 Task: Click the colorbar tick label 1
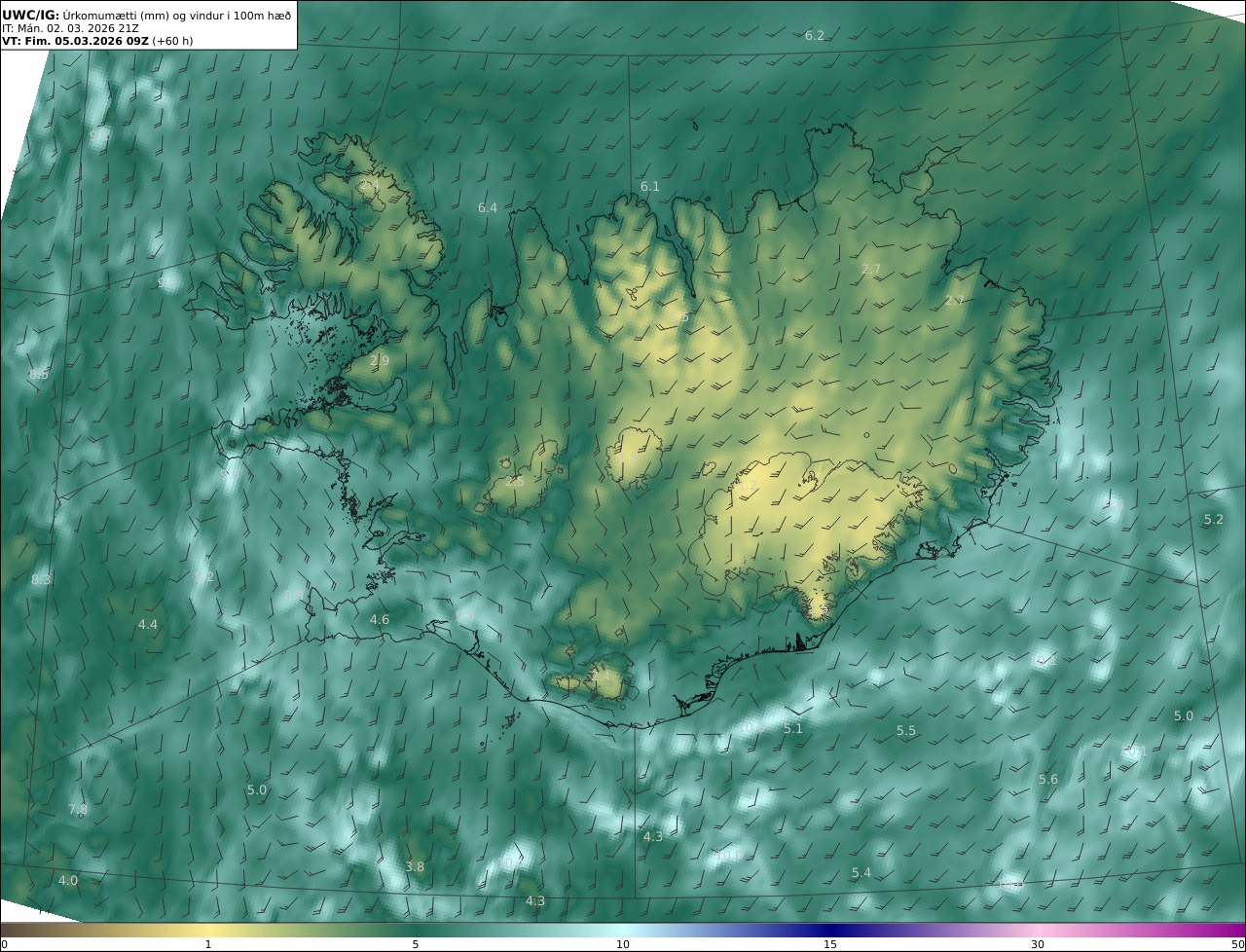pyautogui.click(x=208, y=944)
